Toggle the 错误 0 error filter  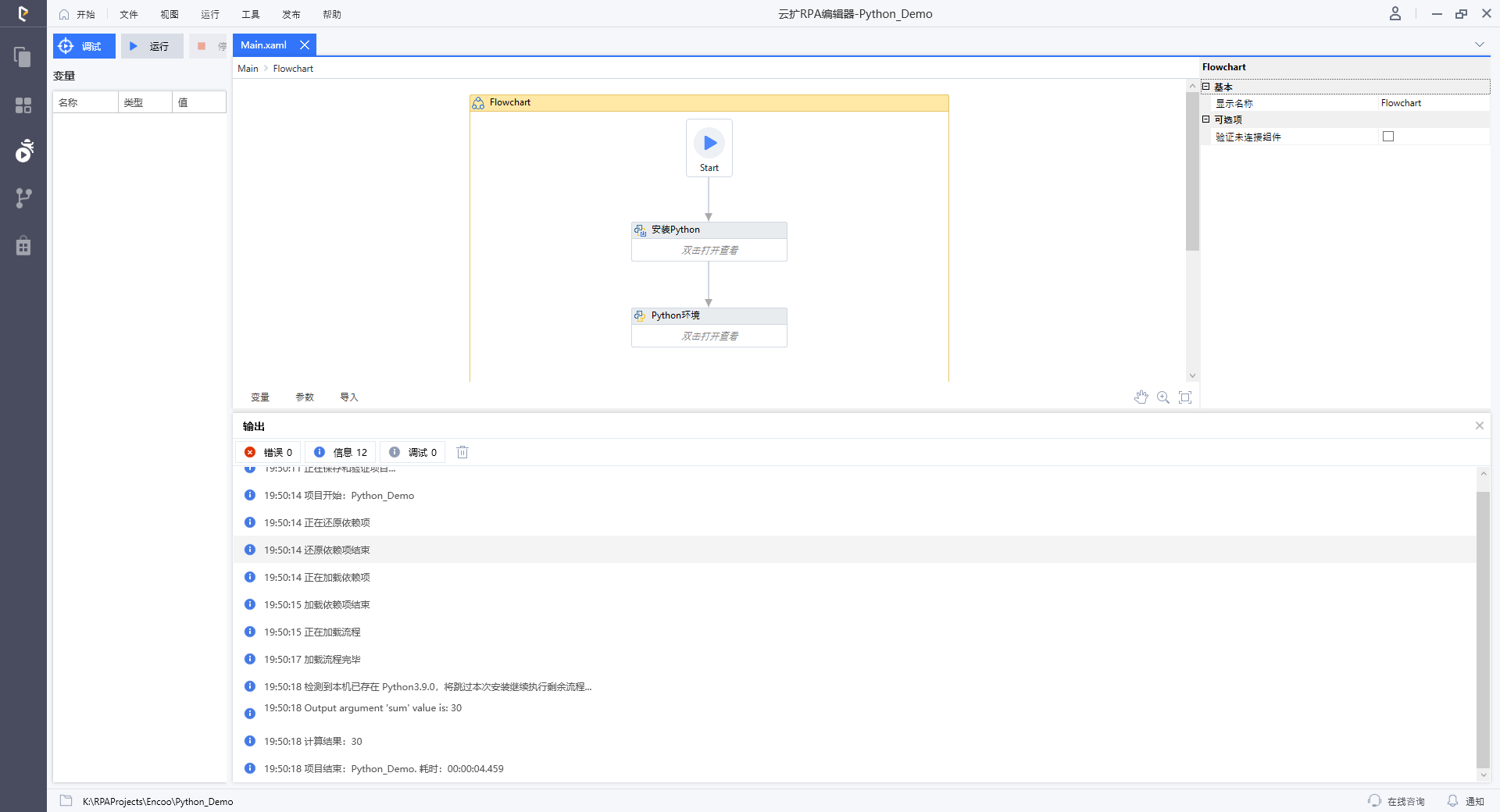tap(269, 452)
